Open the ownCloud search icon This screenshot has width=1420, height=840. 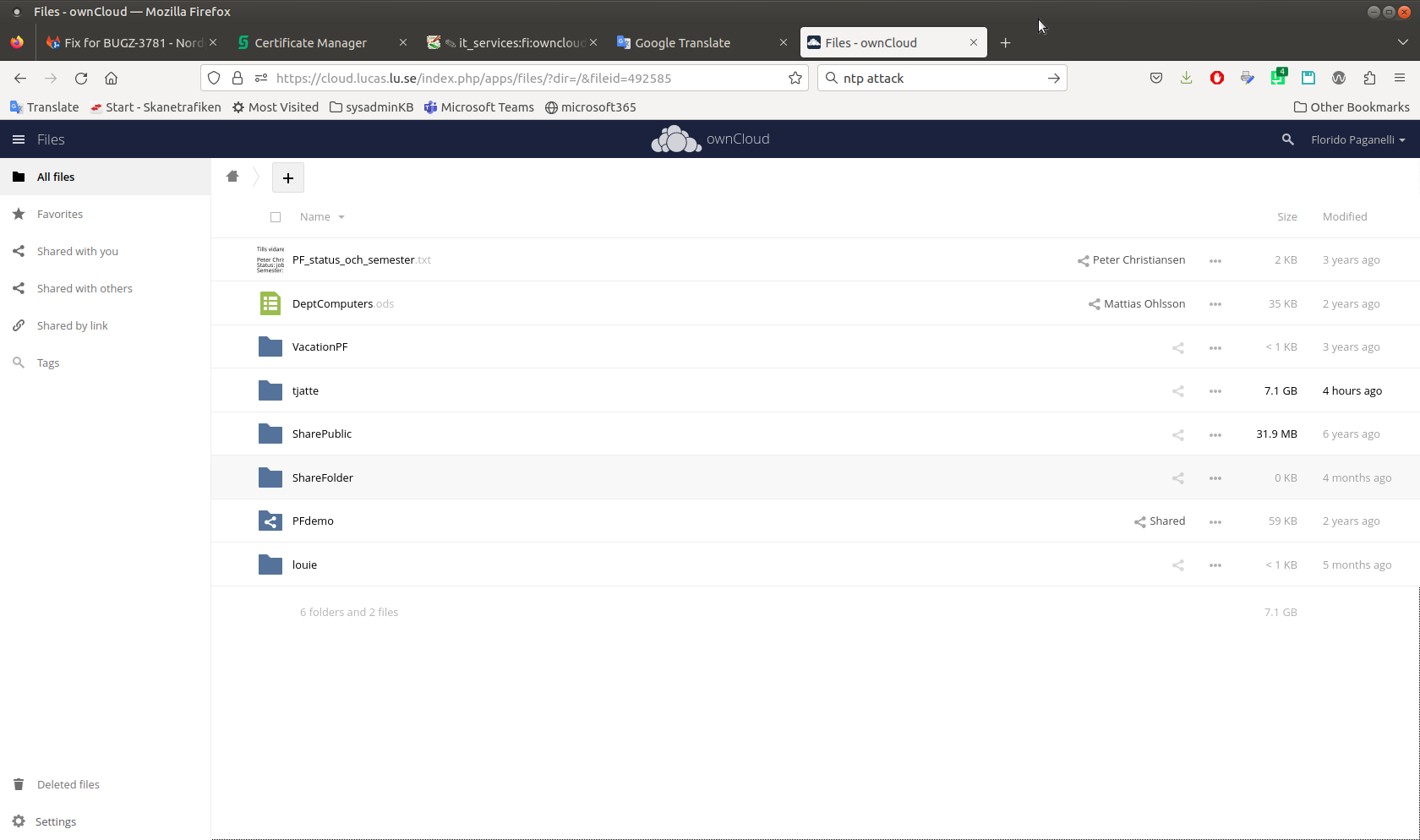pos(1287,139)
